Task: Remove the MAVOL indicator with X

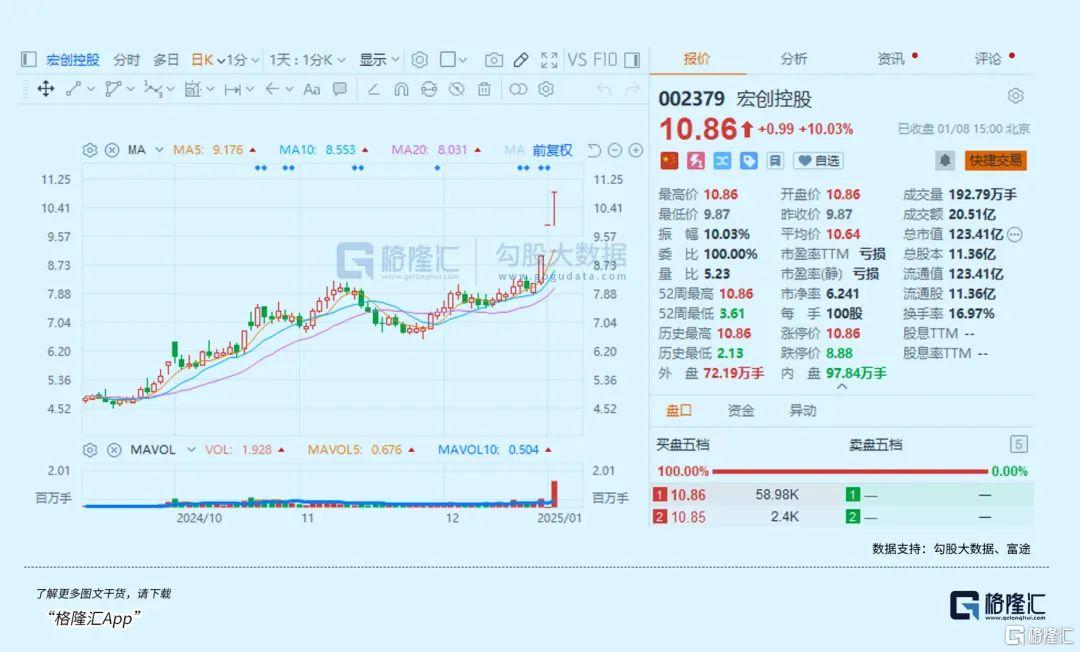Action: point(113,450)
